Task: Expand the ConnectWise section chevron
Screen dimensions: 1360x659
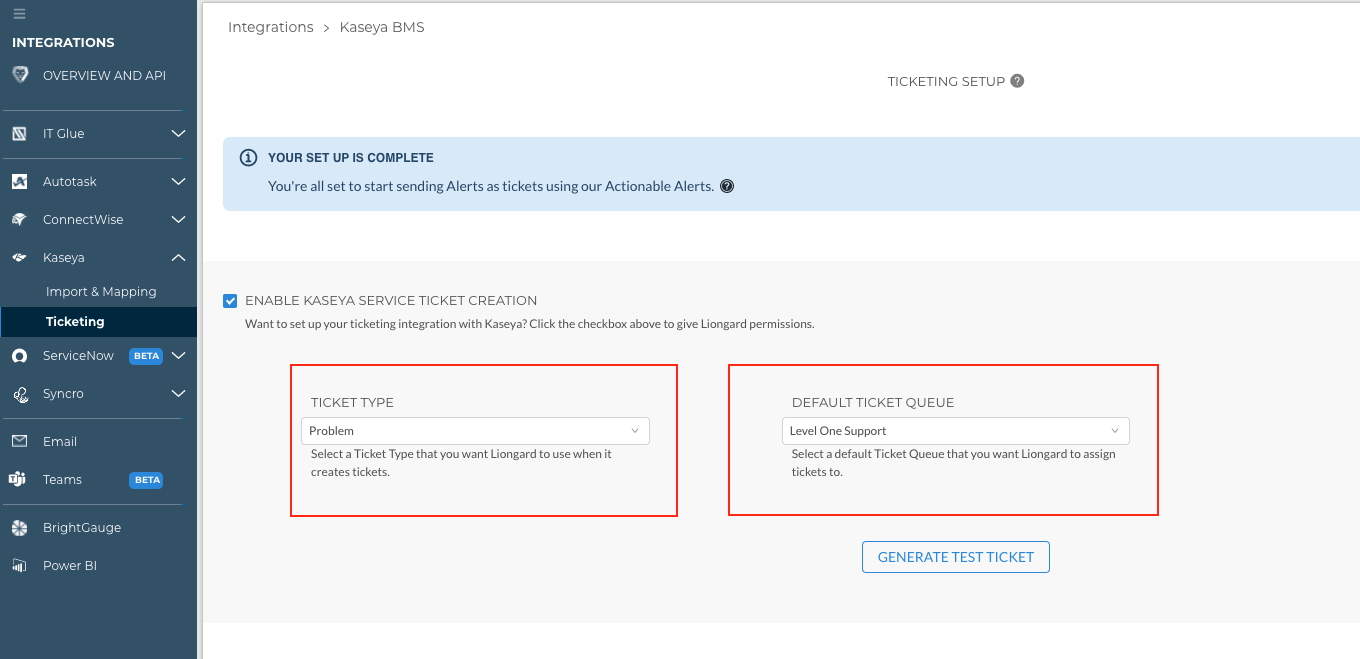Action: click(178, 220)
